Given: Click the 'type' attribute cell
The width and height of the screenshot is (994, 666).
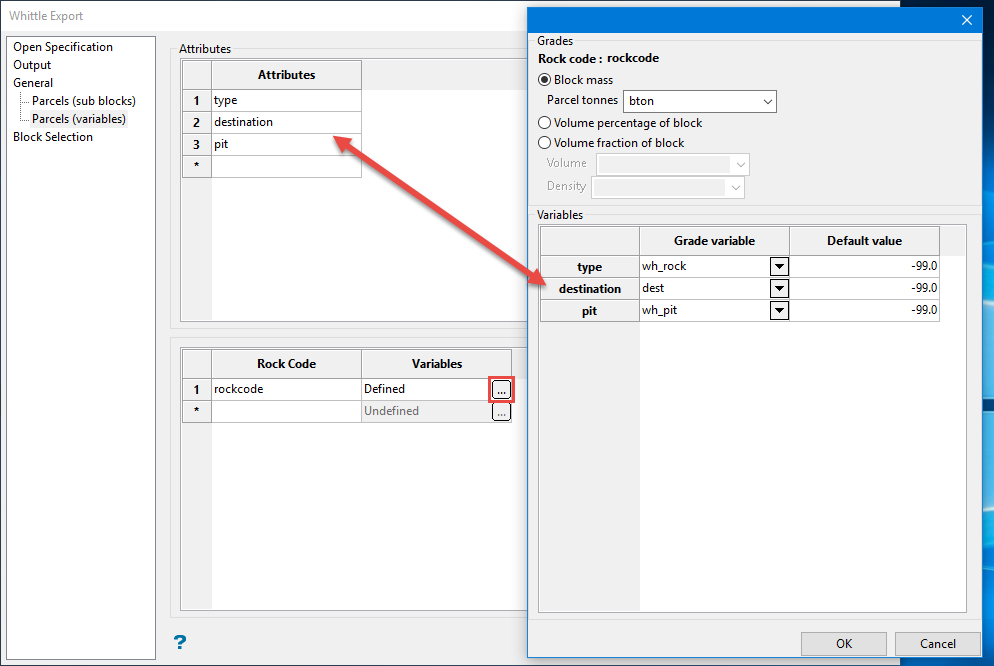Looking at the screenshot, I should click(287, 100).
